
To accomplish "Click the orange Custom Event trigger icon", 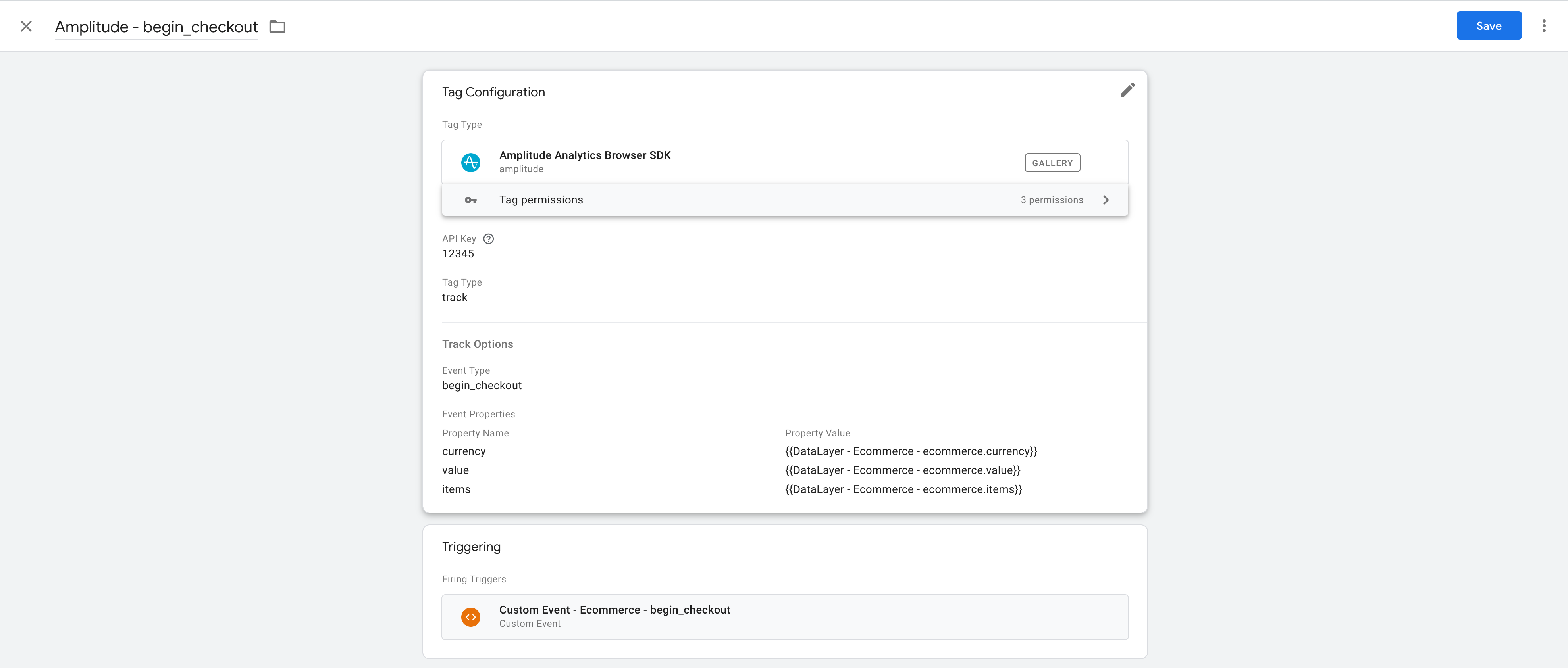I will tap(470, 617).
